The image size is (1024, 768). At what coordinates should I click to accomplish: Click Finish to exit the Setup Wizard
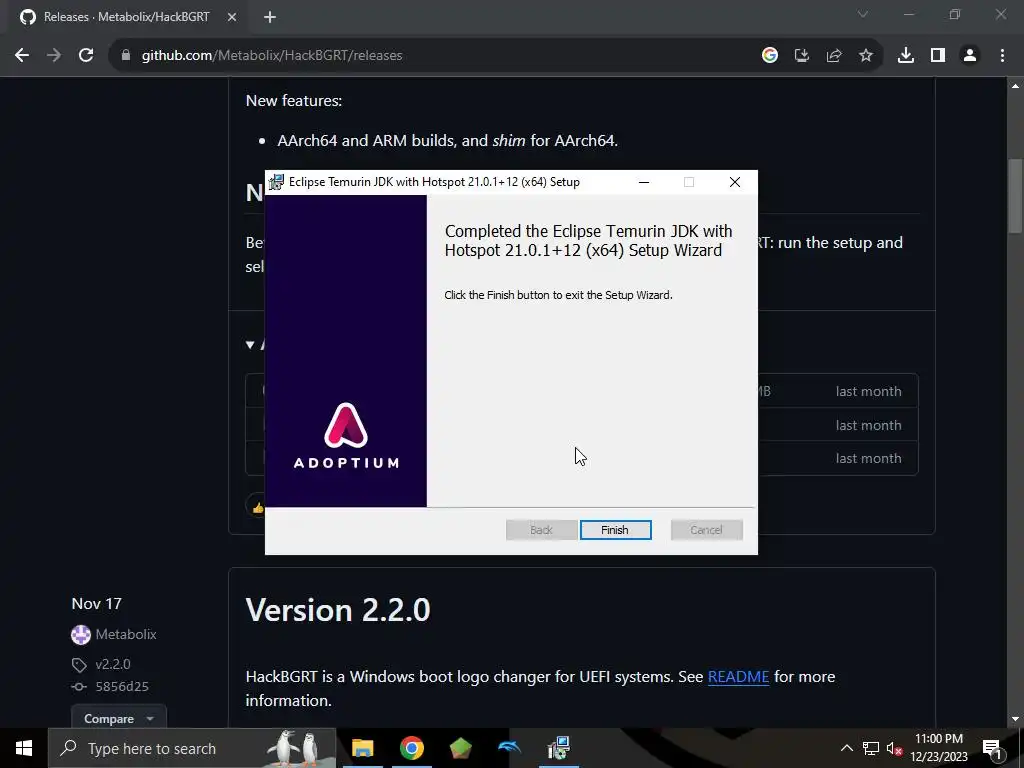coord(615,530)
